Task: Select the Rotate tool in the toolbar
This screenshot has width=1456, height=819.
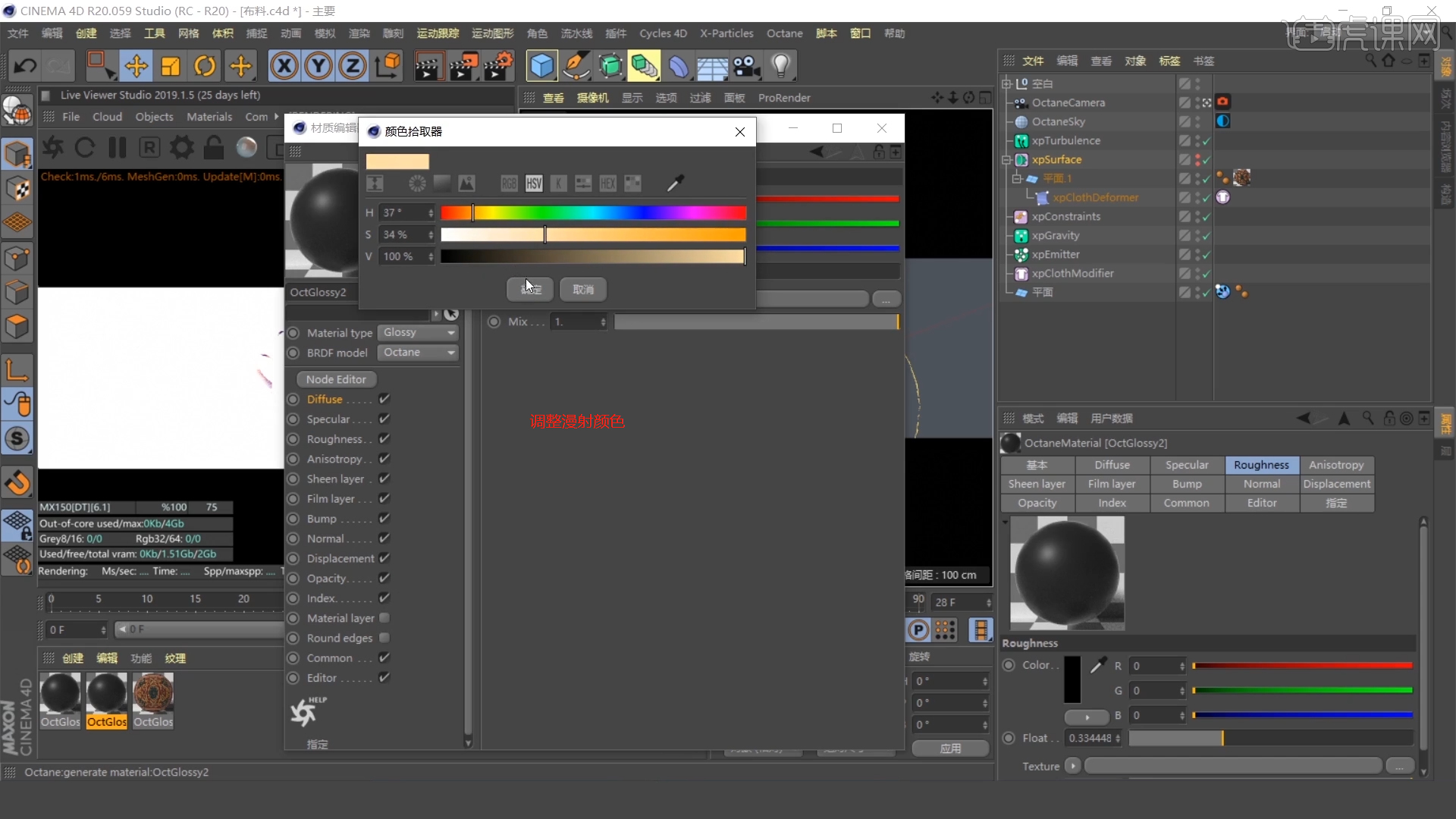Action: tap(204, 66)
